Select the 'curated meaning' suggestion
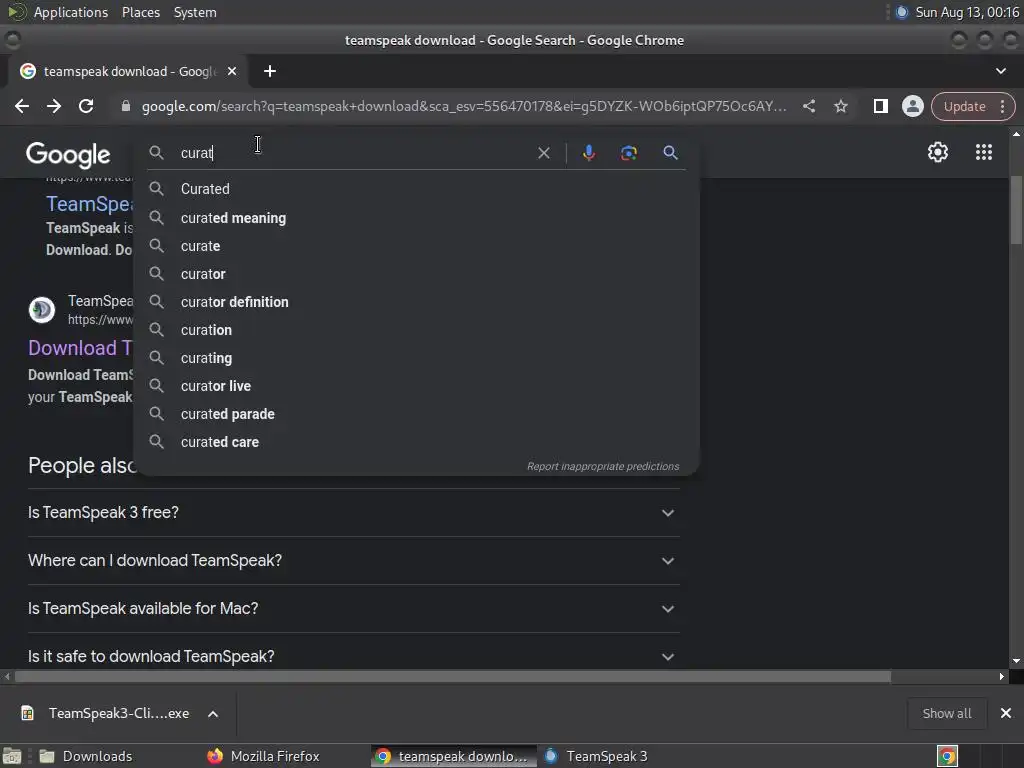Viewport: 1024px width, 768px height. (x=416, y=218)
